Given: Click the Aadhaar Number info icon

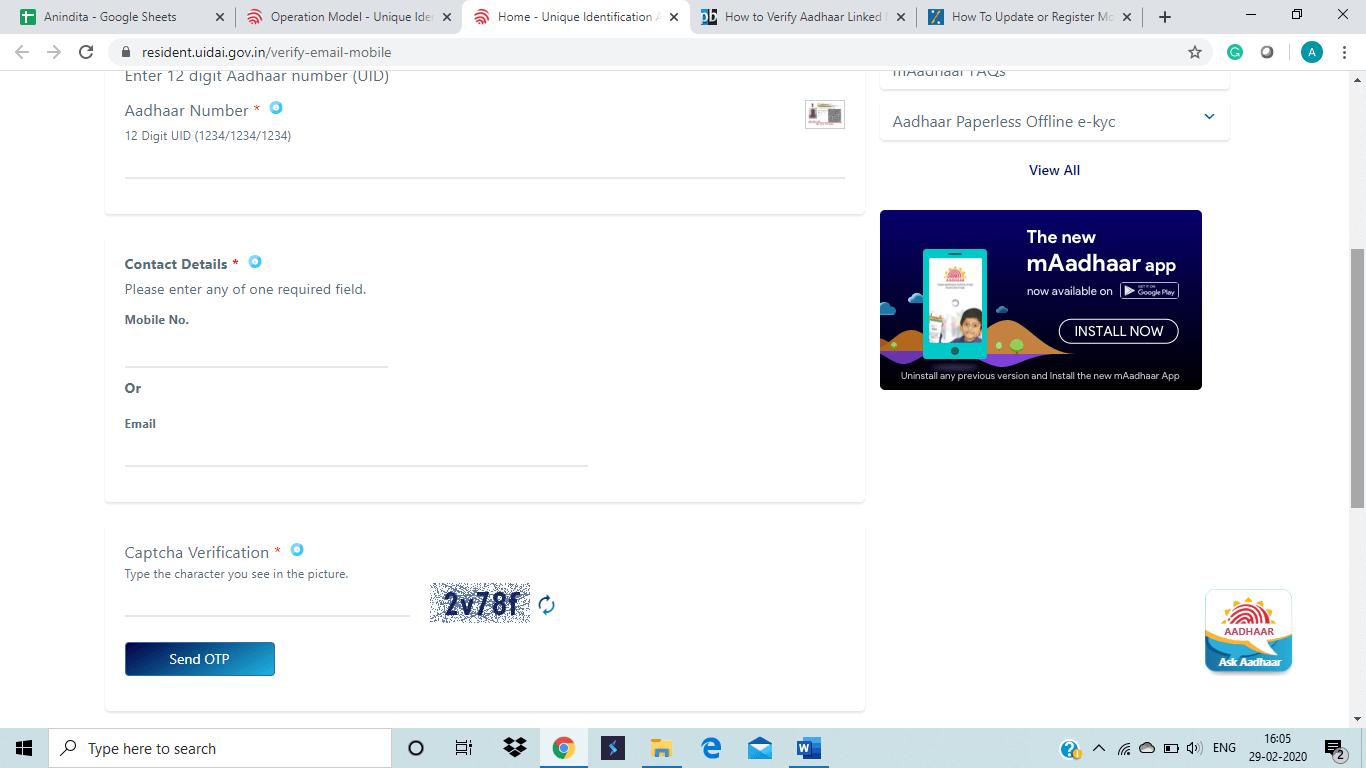Looking at the screenshot, I should (276, 108).
